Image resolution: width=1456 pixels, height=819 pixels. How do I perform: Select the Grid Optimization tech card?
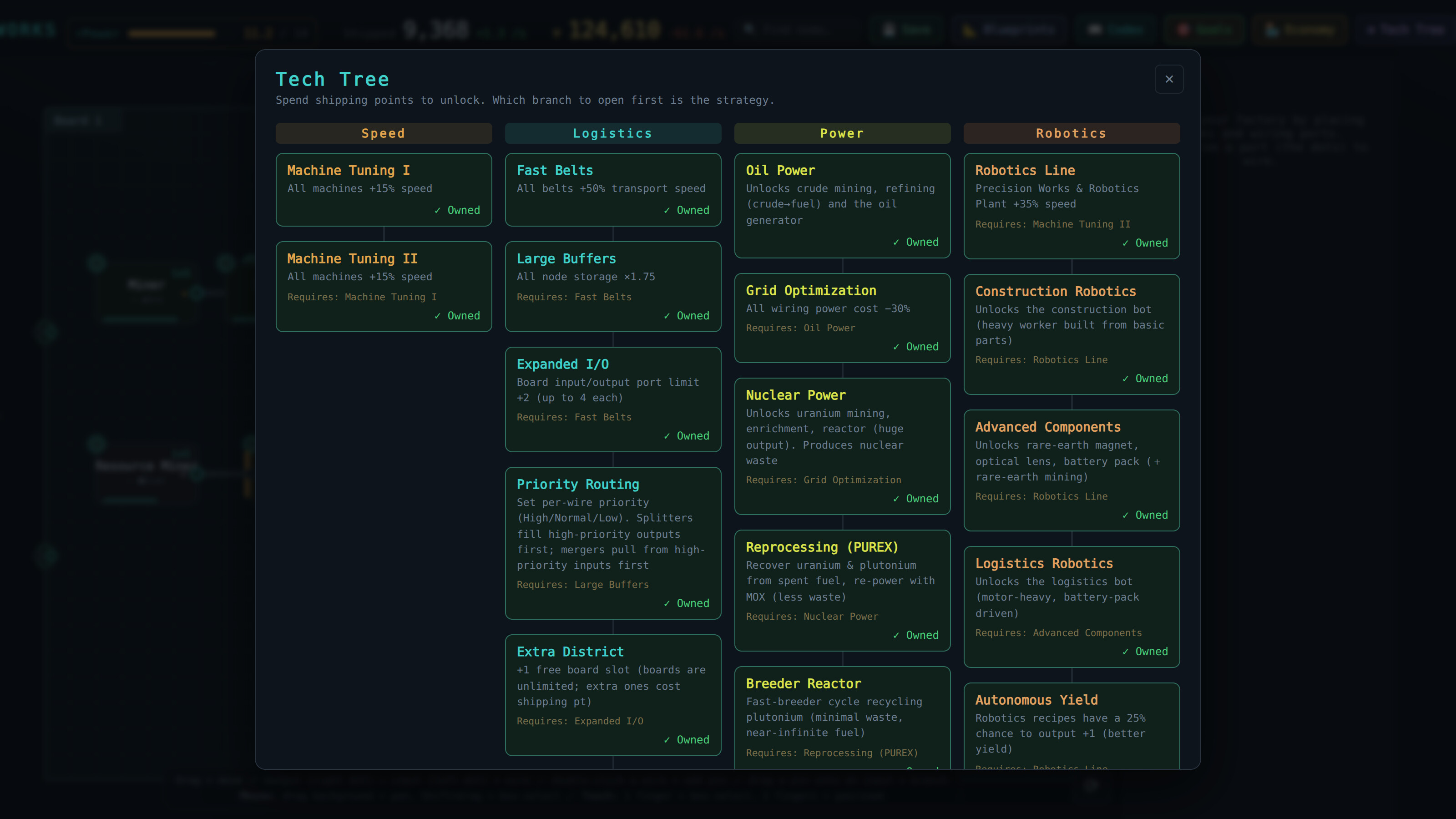coord(842,318)
